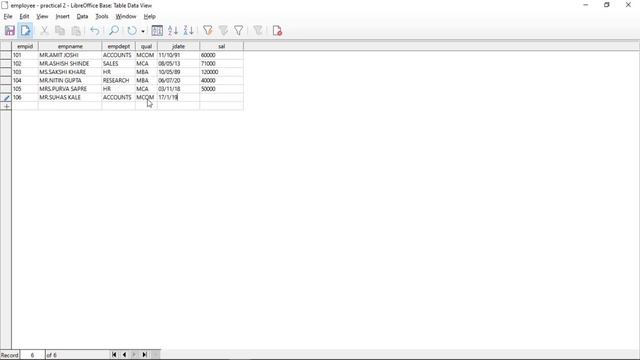640x360 pixels.
Task: Select the empname column header
Action: pyautogui.click(x=70, y=46)
